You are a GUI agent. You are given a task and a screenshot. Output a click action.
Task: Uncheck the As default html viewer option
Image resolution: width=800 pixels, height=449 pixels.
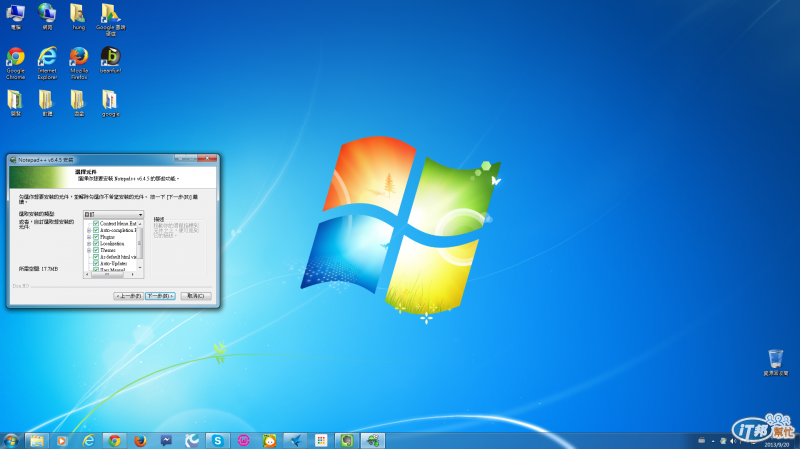tap(96, 257)
